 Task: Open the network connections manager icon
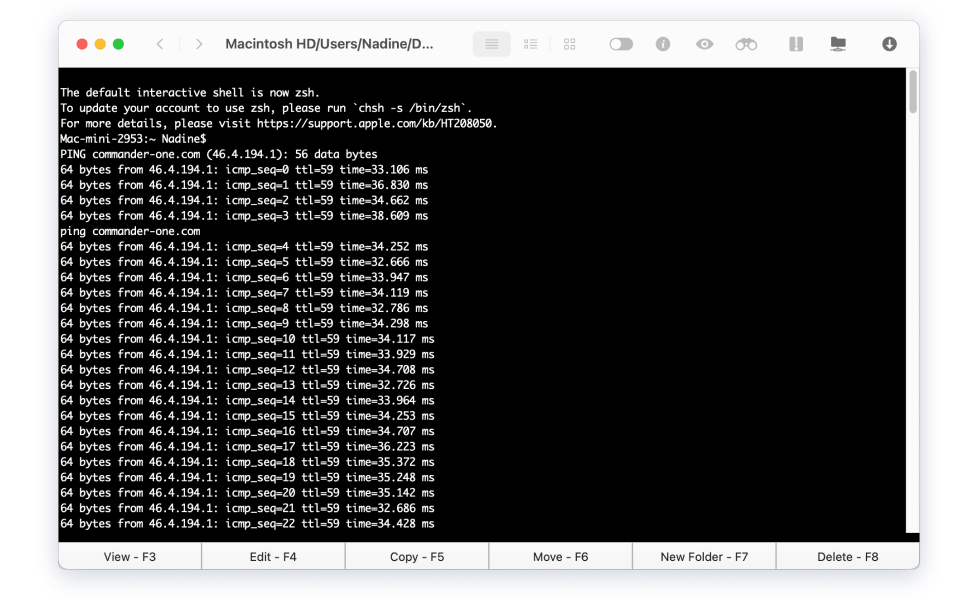pos(838,44)
